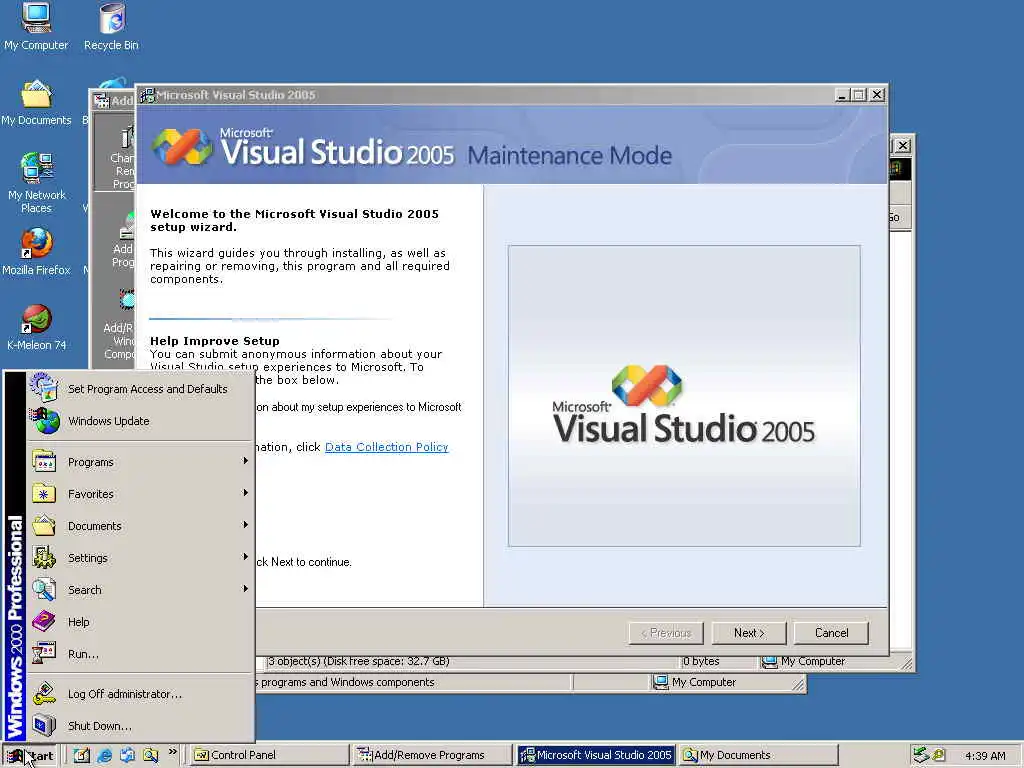1024x768 pixels.
Task: Expand quick launch overflow chevron
Action: tap(172, 752)
